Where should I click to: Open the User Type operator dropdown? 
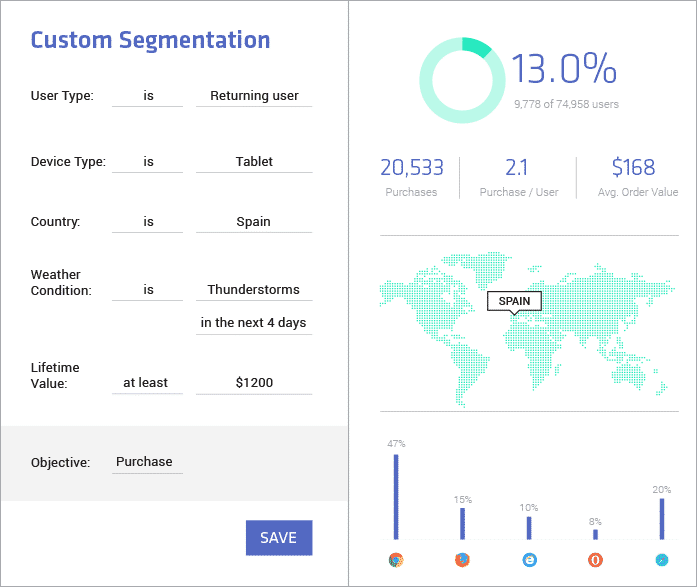[x=148, y=97]
